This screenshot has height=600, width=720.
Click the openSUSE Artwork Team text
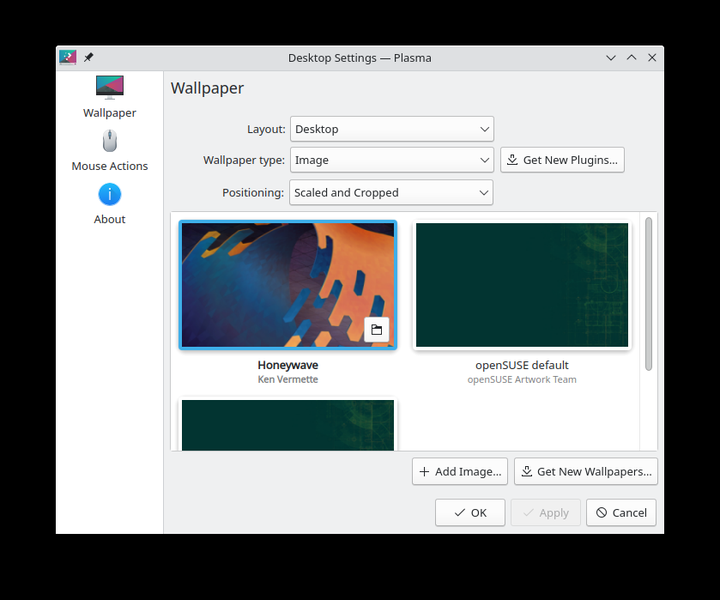click(522, 379)
